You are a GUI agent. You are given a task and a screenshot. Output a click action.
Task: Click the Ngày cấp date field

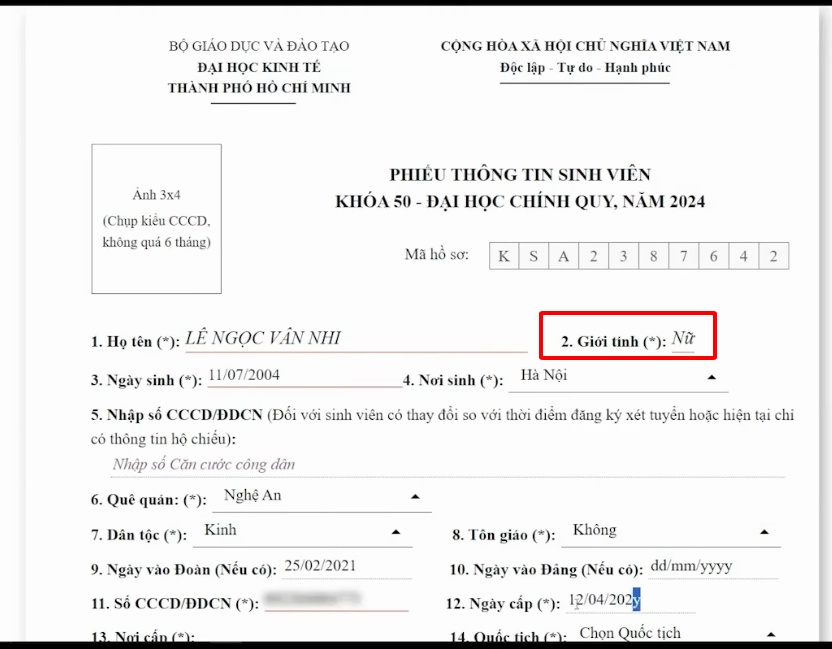point(630,601)
